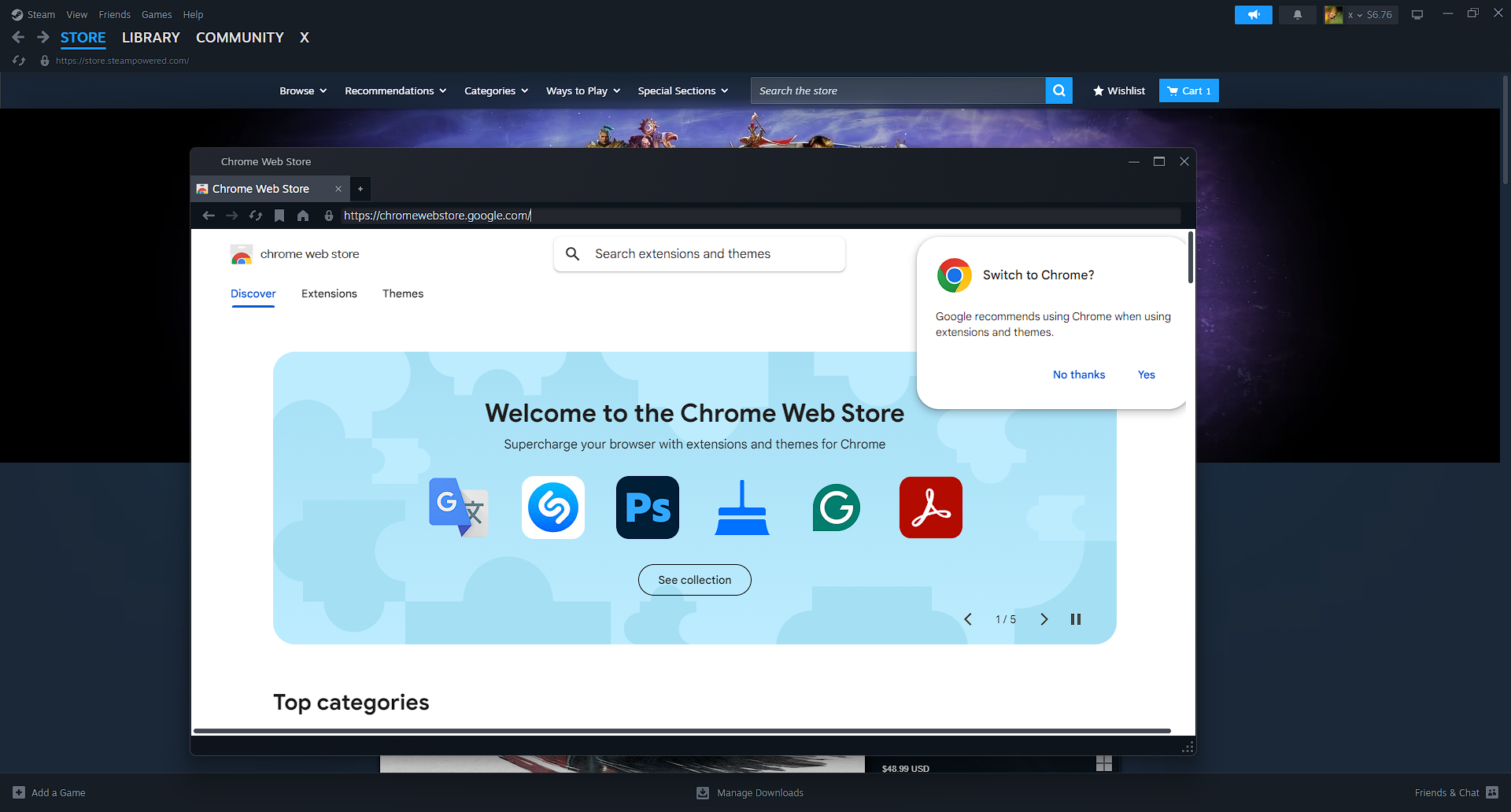Image resolution: width=1511 pixels, height=812 pixels.
Task: Click the Steam back navigation arrow
Action: tap(18, 37)
